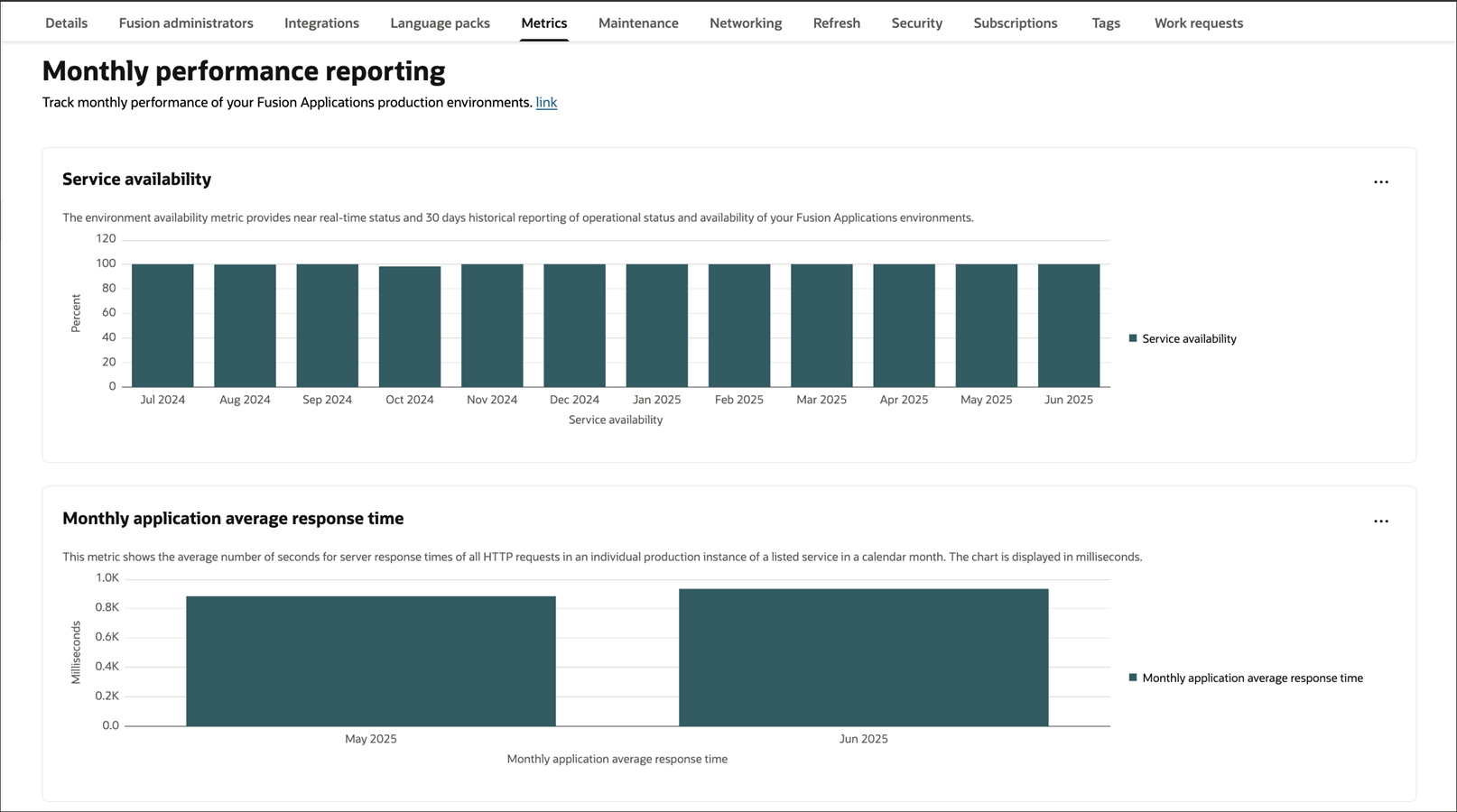Click the currently active Metrics tab
Screen dimensions: 1457x812
[x=543, y=23]
